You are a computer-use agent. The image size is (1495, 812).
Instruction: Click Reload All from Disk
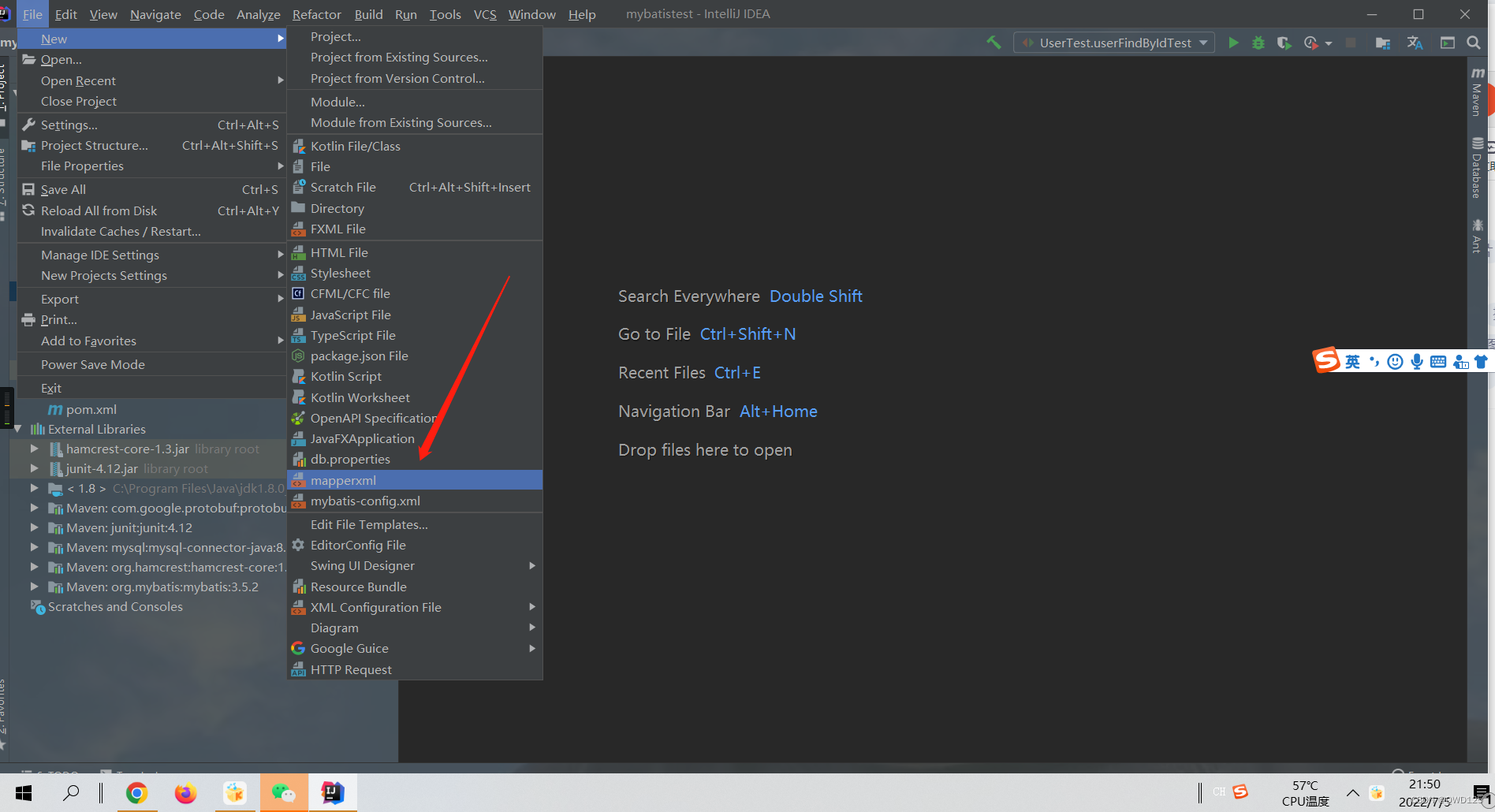151,210
